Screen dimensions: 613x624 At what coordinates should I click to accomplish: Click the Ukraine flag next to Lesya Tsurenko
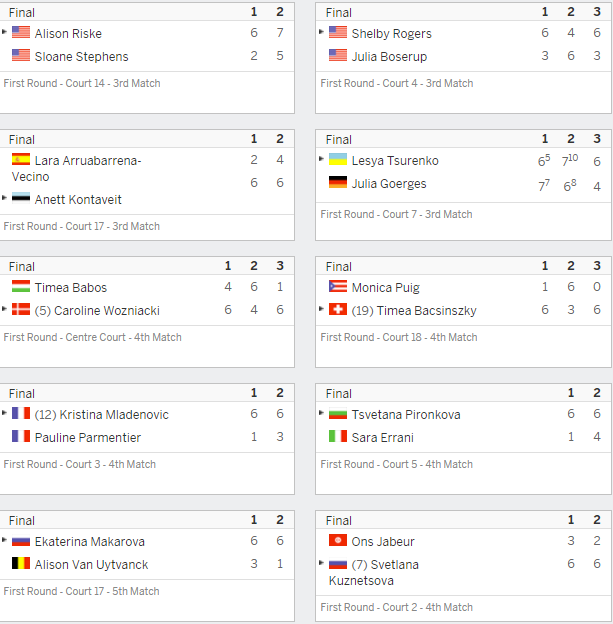(338, 159)
